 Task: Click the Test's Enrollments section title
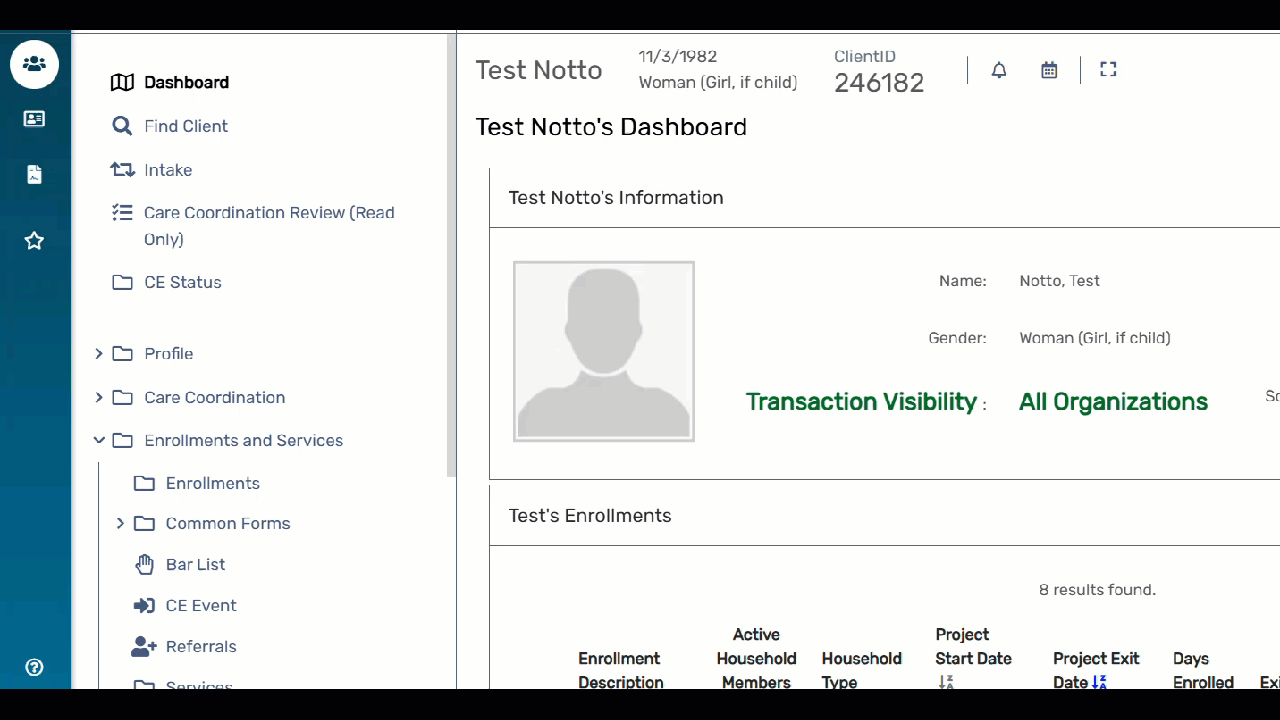(x=590, y=516)
